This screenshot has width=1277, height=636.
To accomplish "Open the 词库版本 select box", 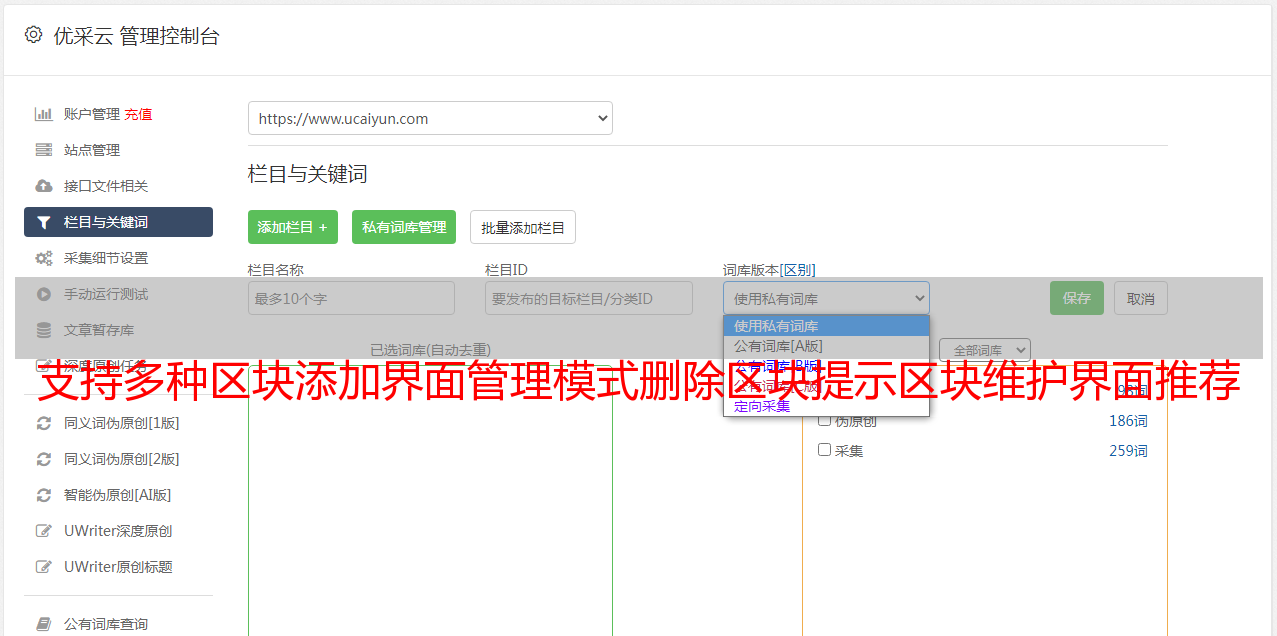I will [826, 298].
